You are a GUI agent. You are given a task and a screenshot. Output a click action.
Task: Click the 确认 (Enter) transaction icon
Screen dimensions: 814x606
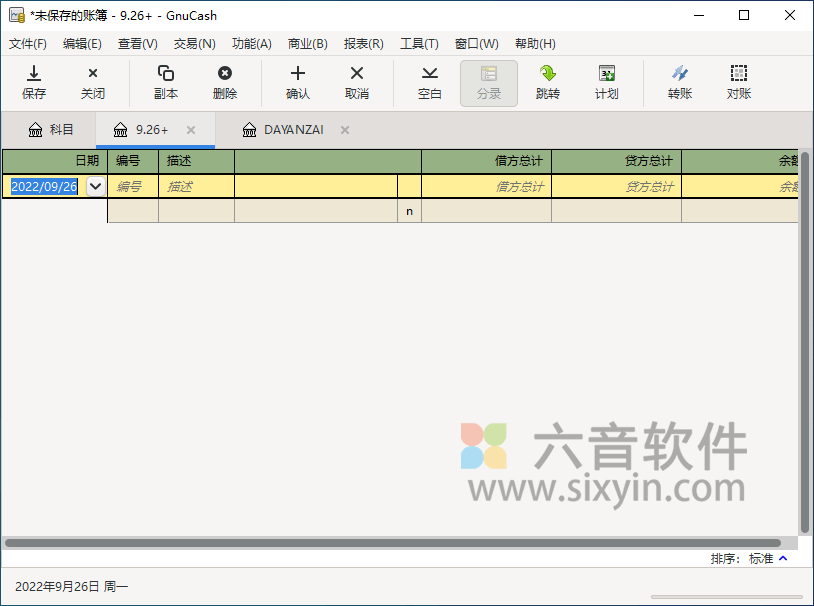[297, 82]
